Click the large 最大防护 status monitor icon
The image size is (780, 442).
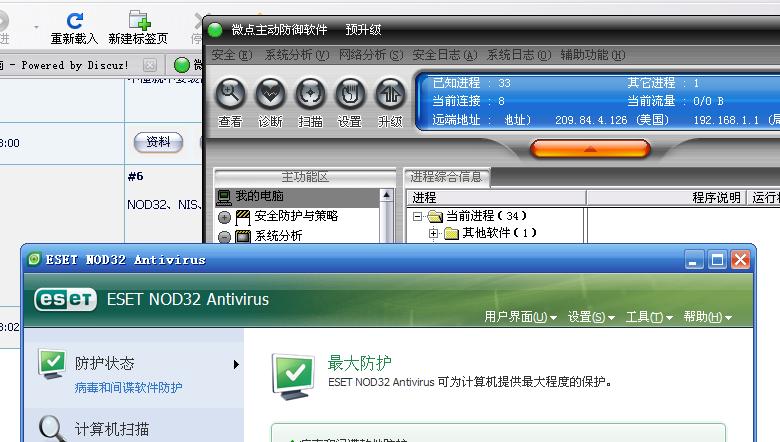(x=293, y=376)
